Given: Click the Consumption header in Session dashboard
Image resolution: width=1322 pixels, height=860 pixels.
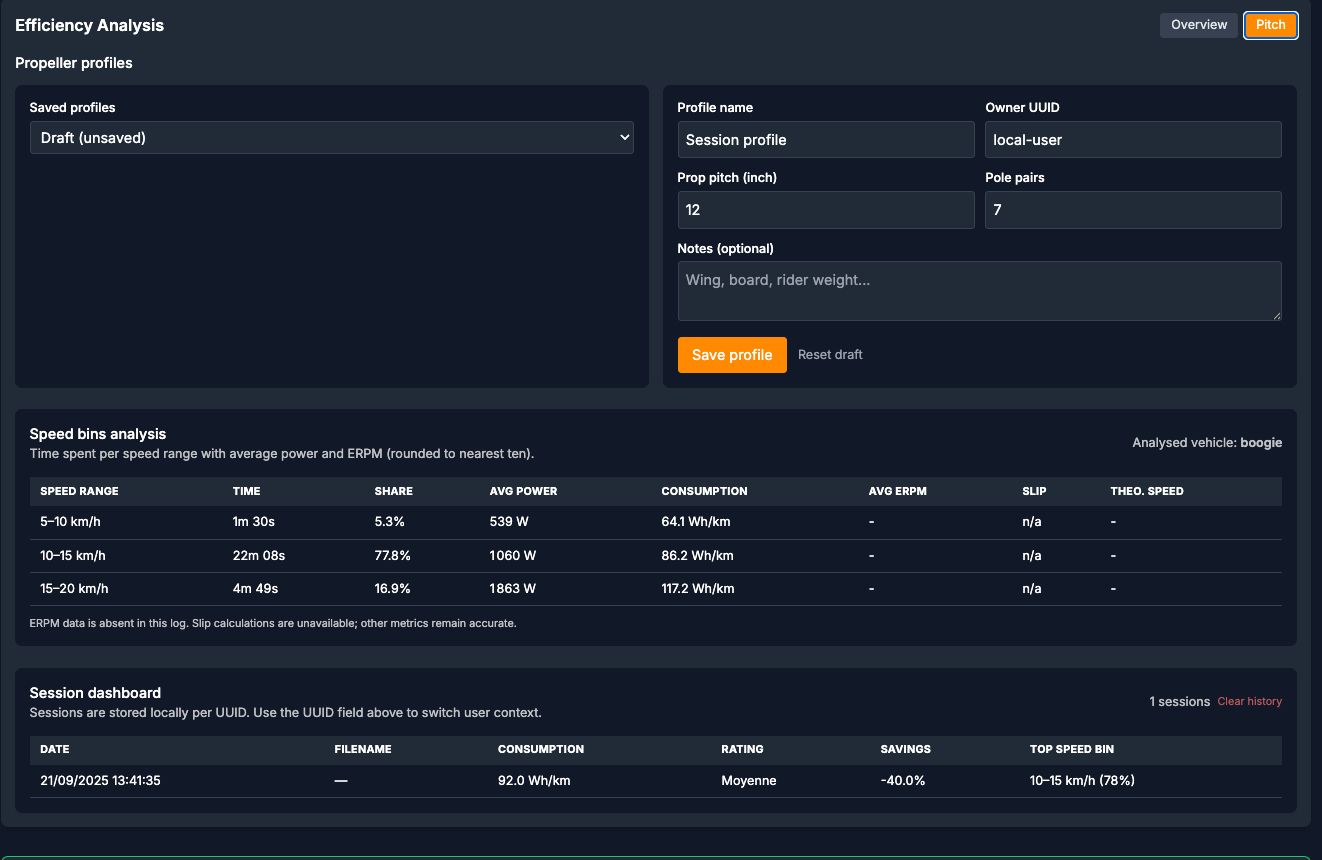Looking at the screenshot, I should click(540, 749).
